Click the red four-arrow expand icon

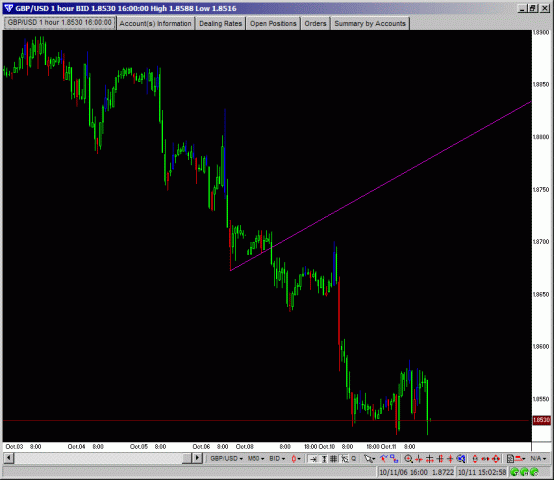coord(496,458)
